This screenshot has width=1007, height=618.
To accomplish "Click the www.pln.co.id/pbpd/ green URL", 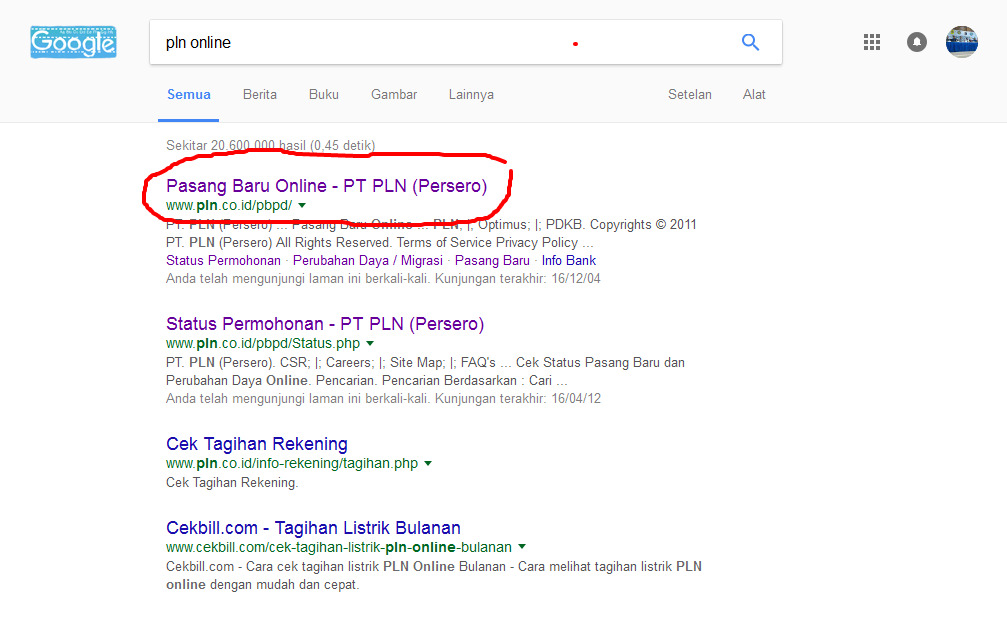I will [x=229, y=206].
